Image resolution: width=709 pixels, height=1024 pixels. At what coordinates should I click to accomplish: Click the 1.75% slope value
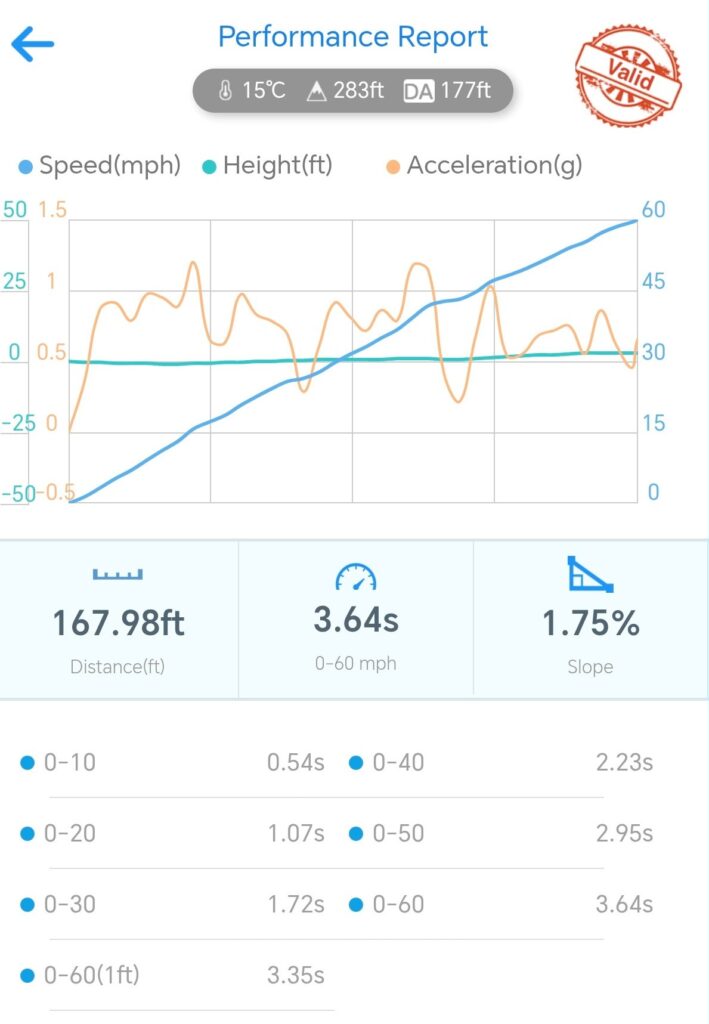click(x=590, y=624)
